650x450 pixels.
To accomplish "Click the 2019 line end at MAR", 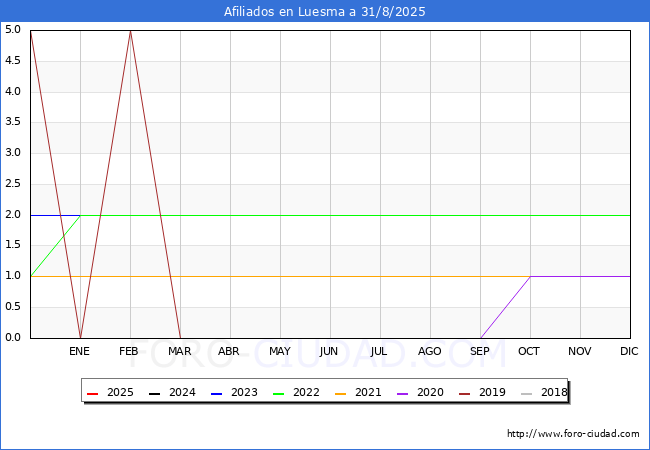I will tap(180, 338).
